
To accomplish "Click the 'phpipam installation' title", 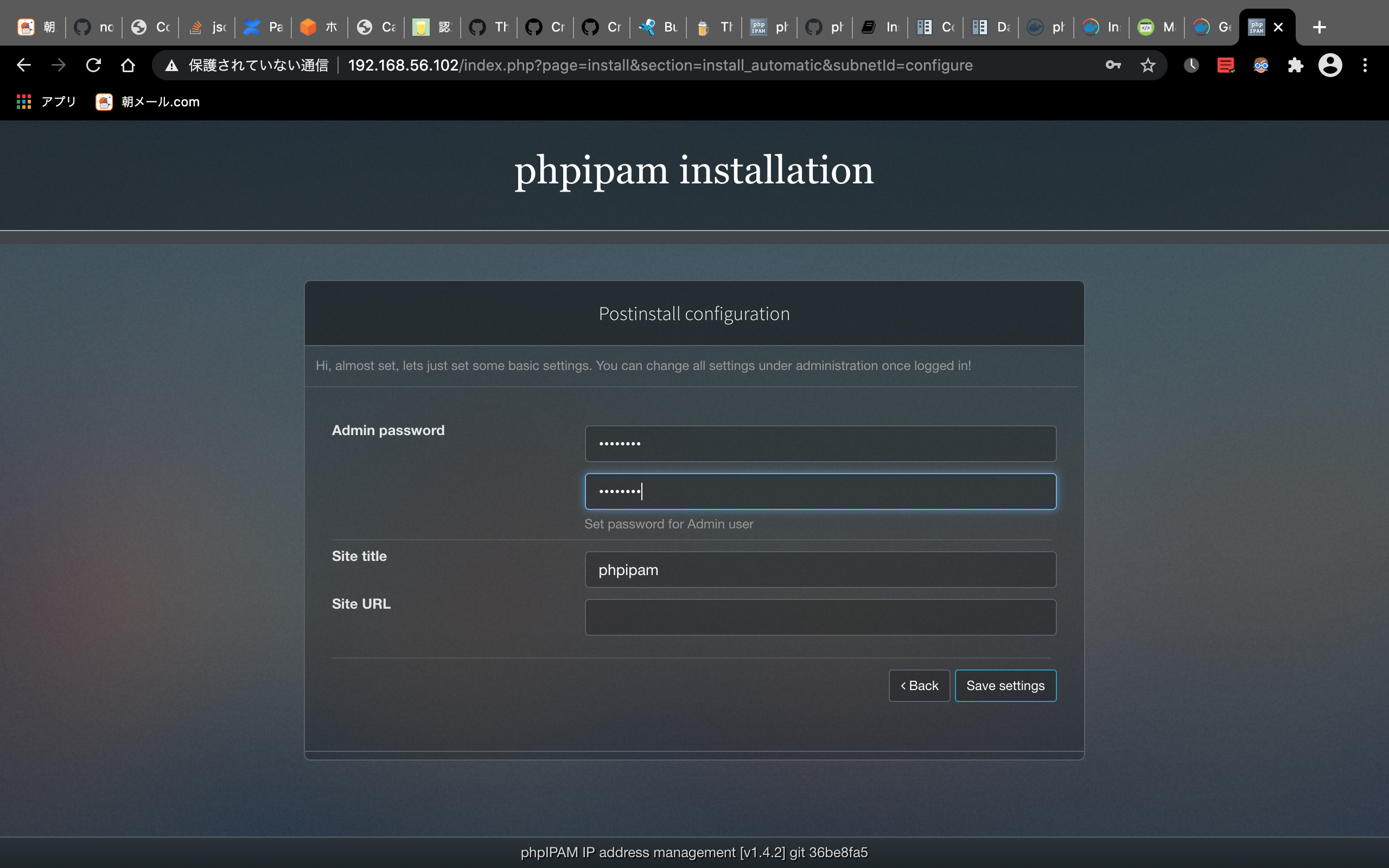I will (694, 170).
